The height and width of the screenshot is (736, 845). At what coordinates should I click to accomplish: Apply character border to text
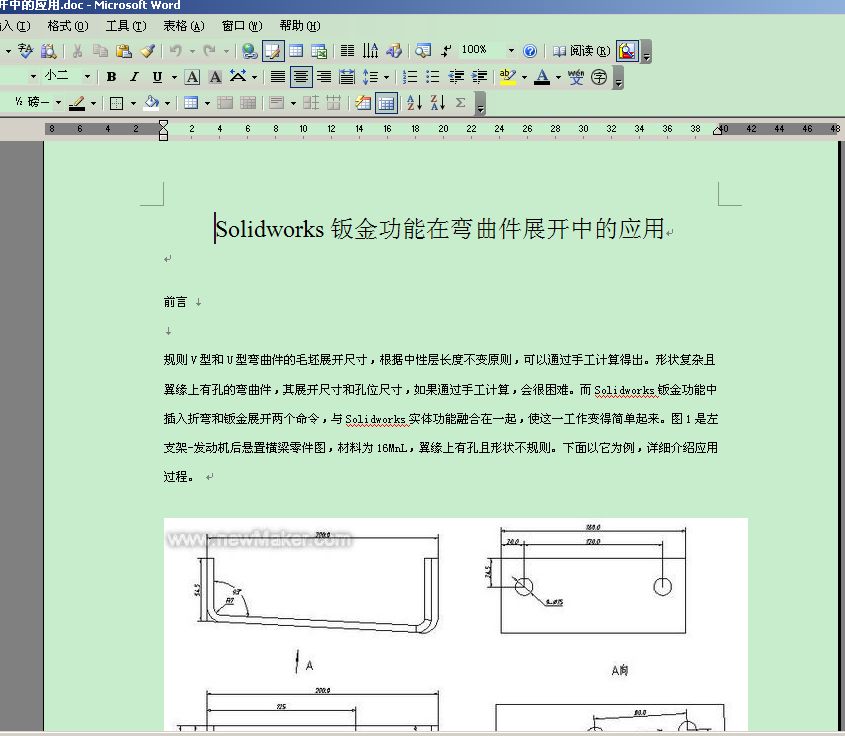(192, 77)
